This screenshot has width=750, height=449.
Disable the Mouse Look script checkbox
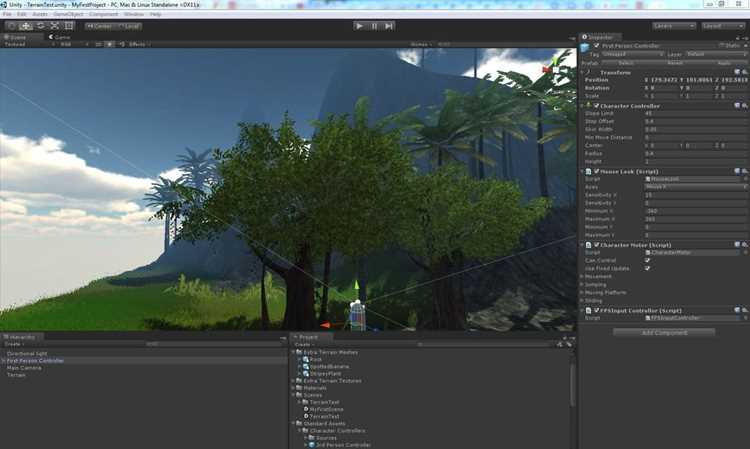click(596, 171)
